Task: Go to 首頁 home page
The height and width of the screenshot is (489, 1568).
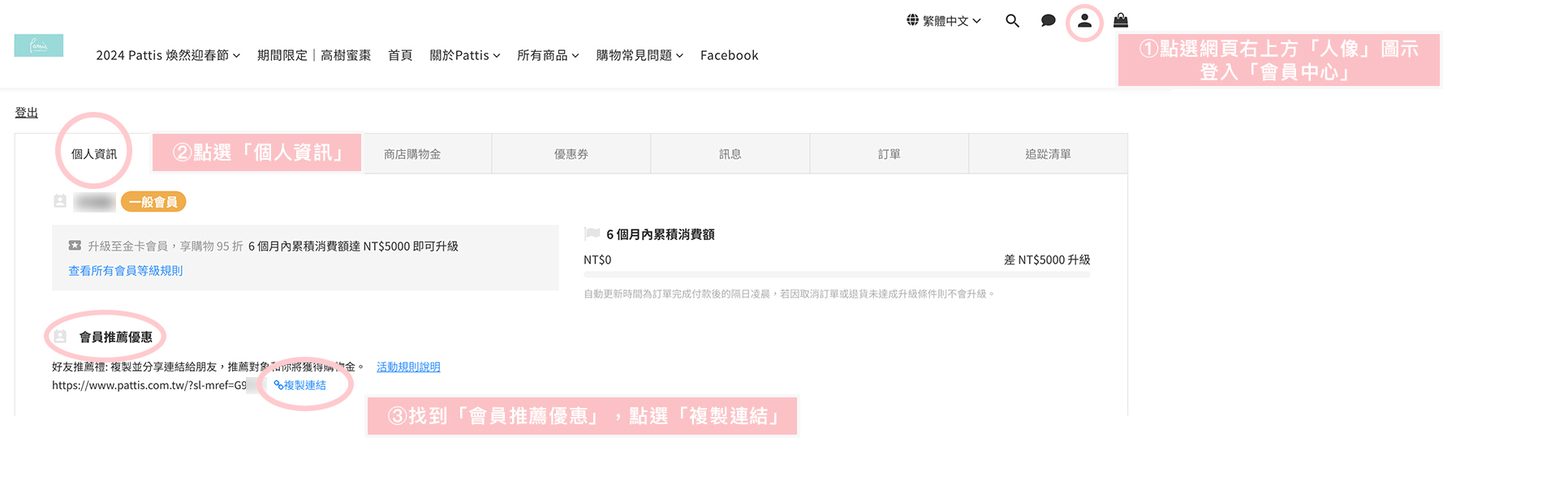Action: pyautogui.click(x=400, y=55)
